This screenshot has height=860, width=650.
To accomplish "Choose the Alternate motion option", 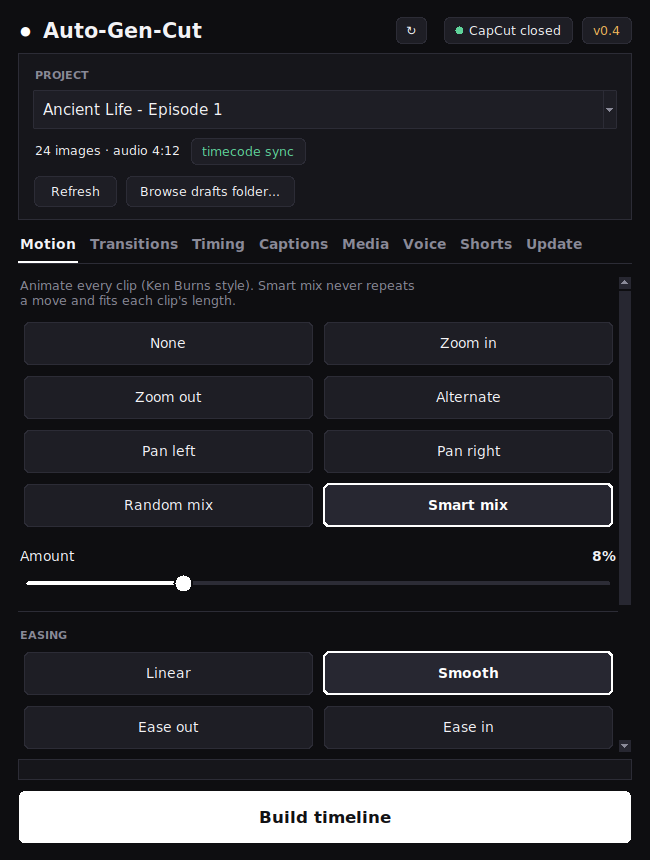I will pyautogui.click(x=468, y=397).
